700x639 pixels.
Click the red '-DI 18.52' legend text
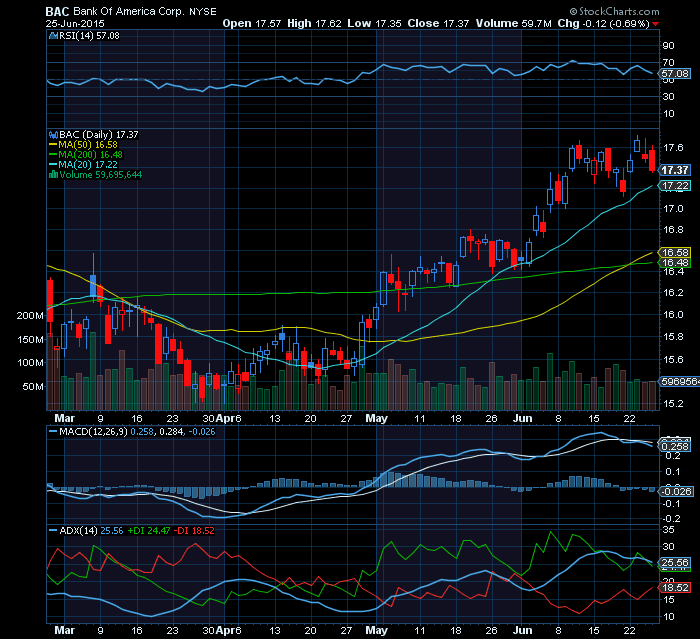point(194,530)
